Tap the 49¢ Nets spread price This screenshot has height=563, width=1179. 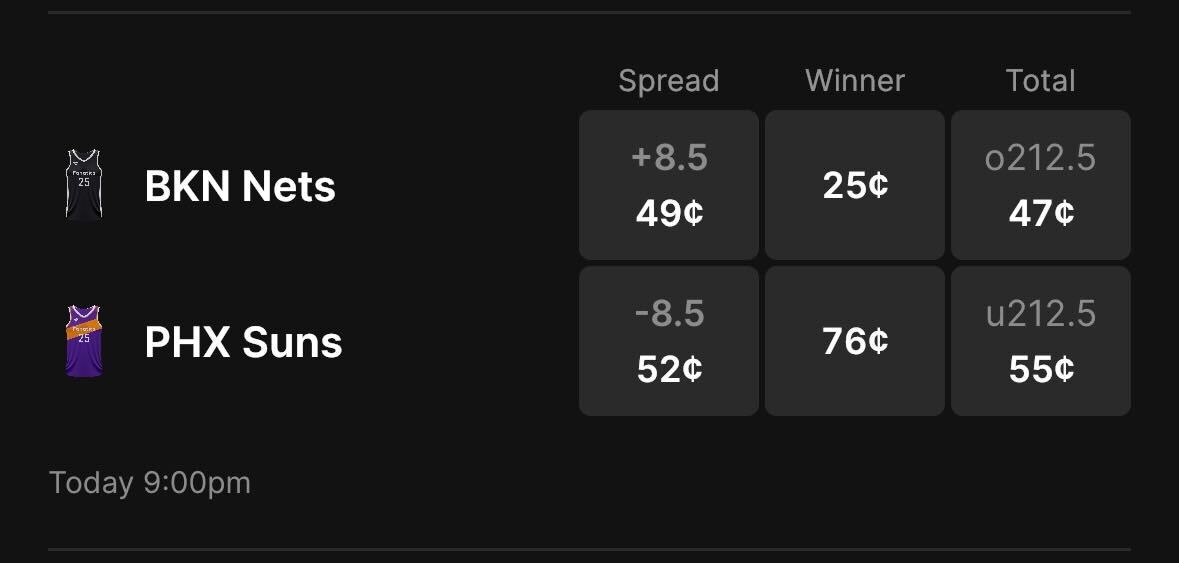pyautogui.click(x=669, y=212)
